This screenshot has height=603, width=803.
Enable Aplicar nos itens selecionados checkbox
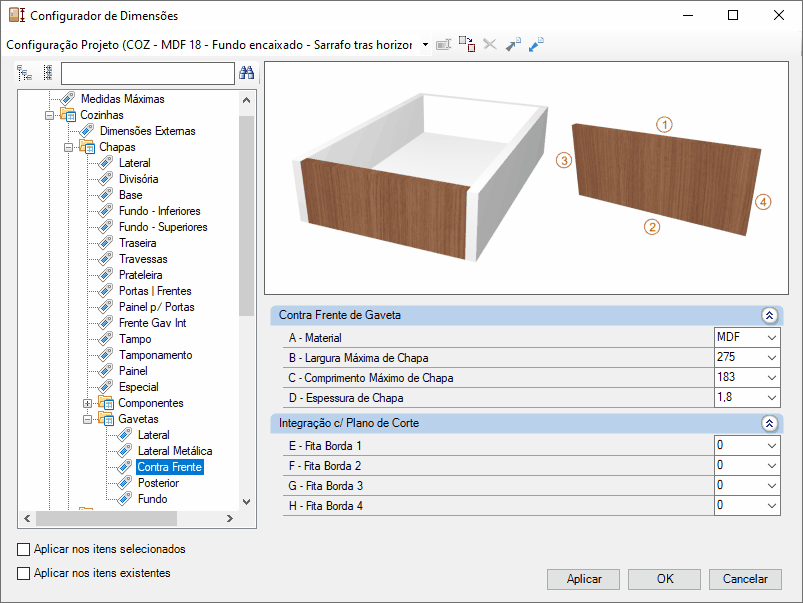click(23, 549)
